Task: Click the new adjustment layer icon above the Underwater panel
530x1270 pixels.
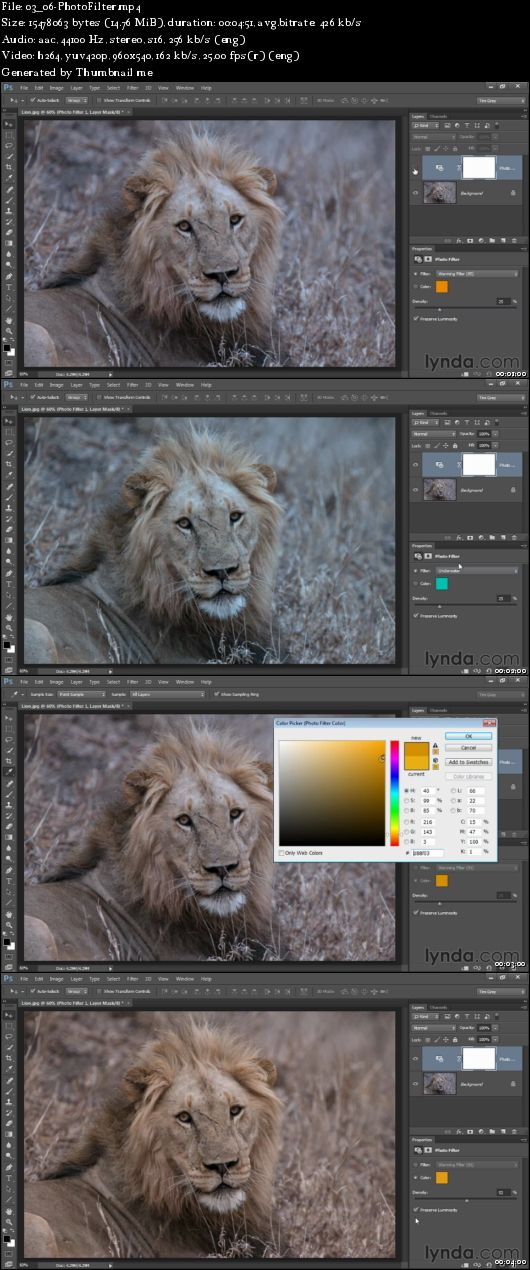Action: (x=481, y=538)
